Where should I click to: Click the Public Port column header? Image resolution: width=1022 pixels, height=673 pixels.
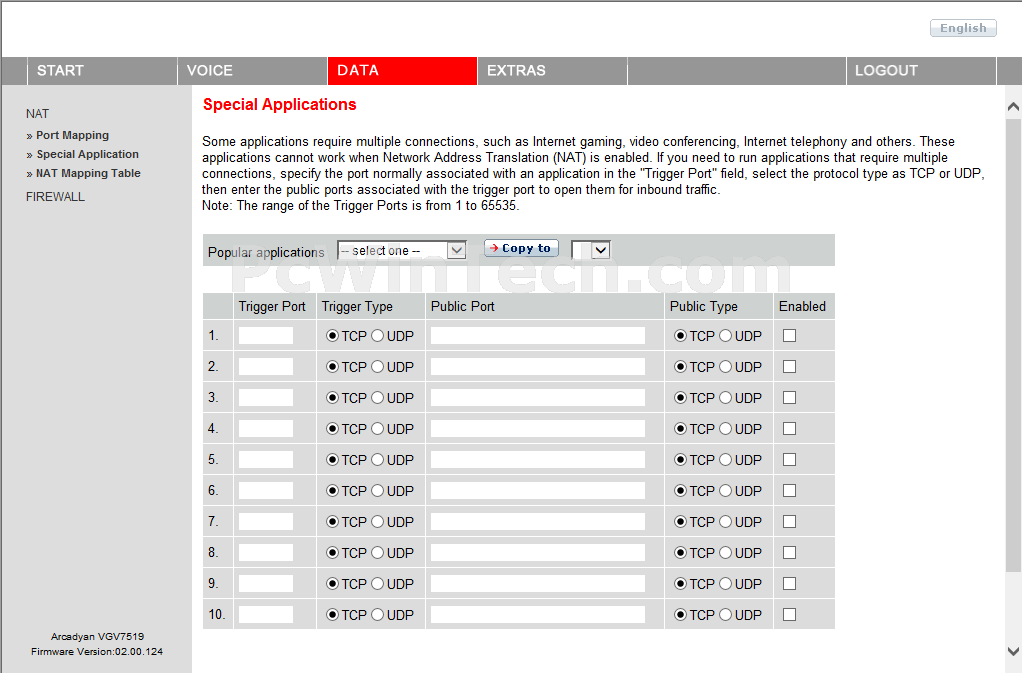click(463, 306)
